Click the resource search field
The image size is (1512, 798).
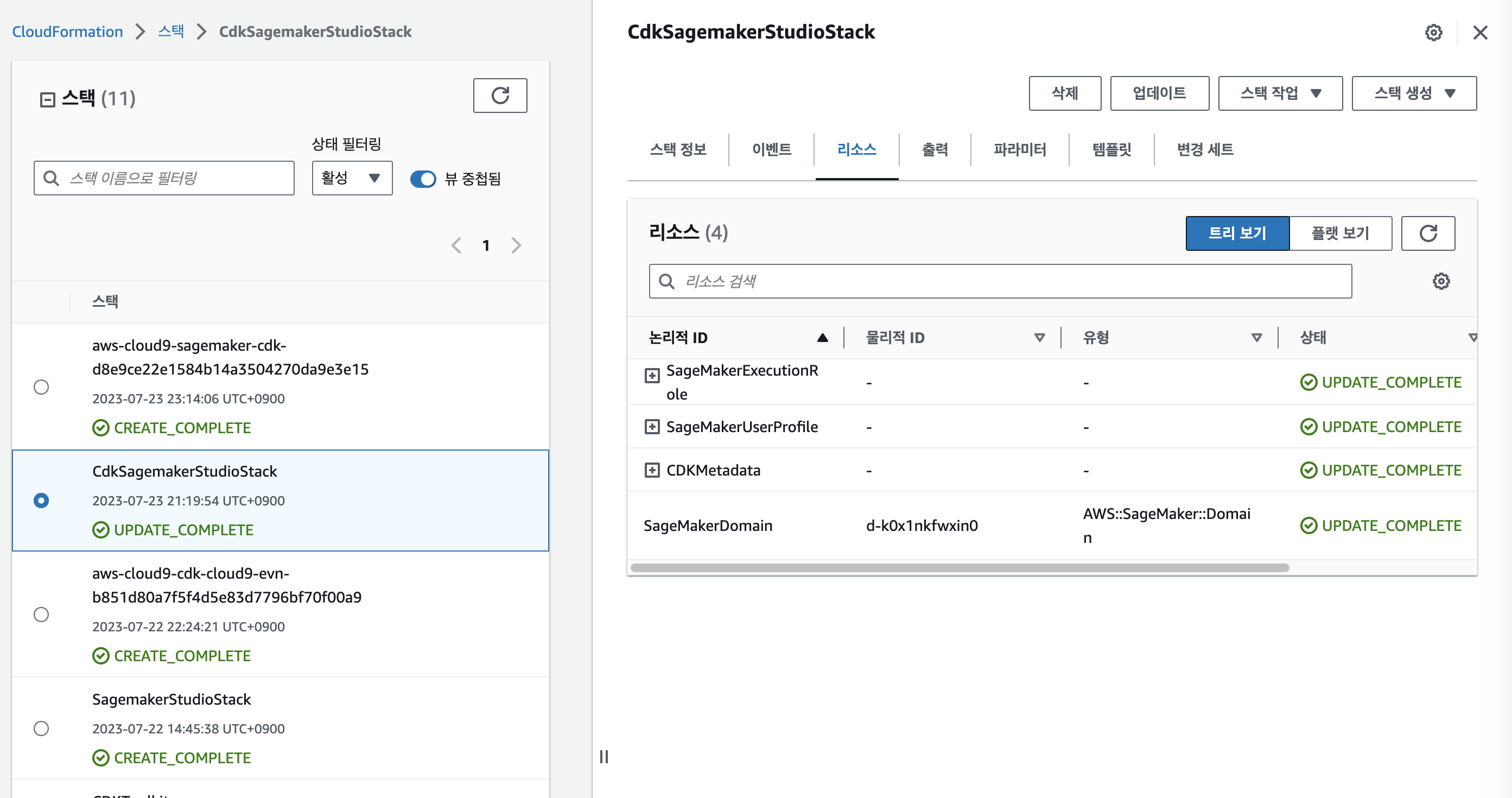pos(1000,281)
